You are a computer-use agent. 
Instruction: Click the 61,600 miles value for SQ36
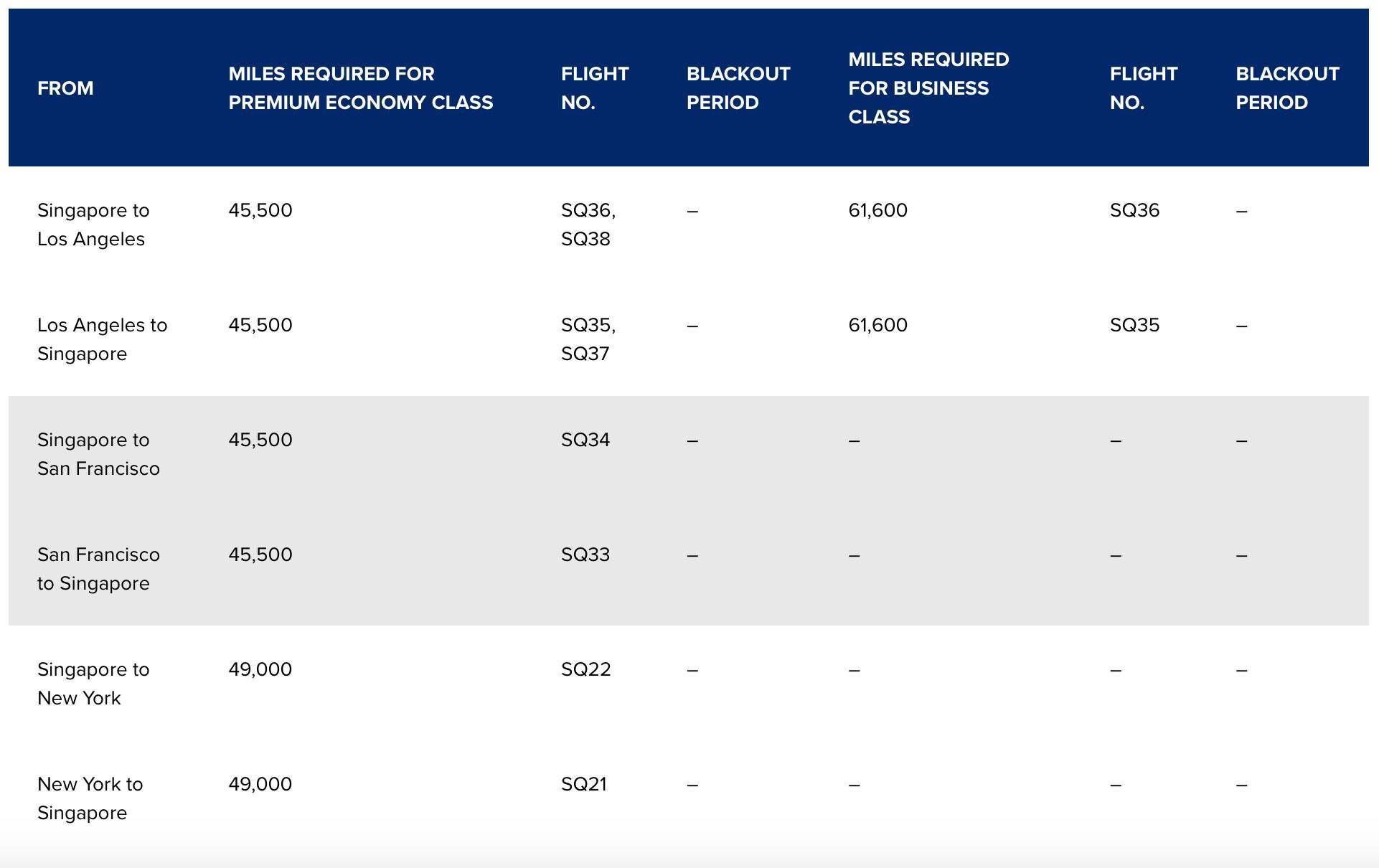[x=877, y=210]
